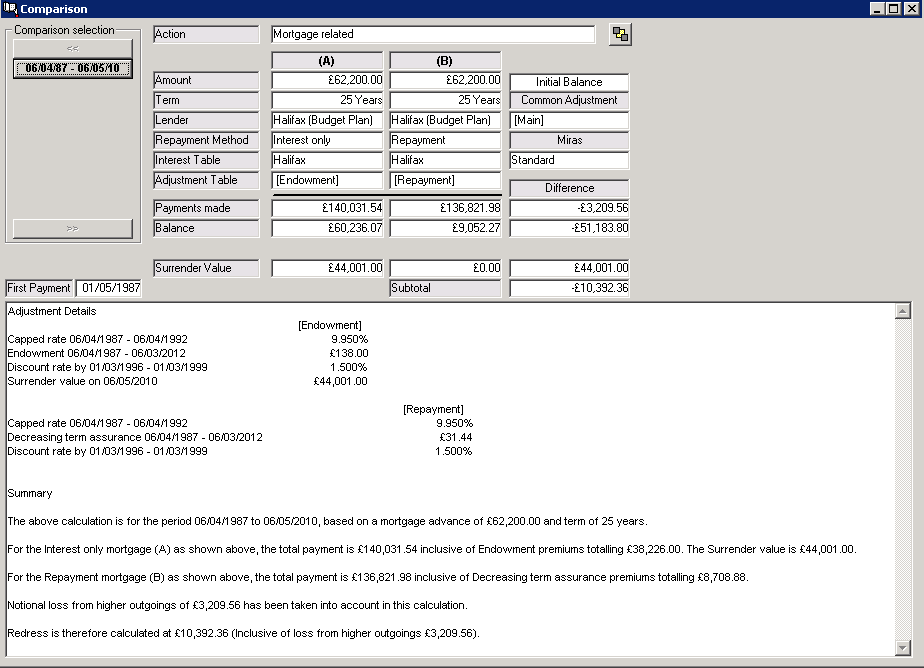Click the £60,236.07 balance field
Viewport: 924px width, 668px height.
327,228
